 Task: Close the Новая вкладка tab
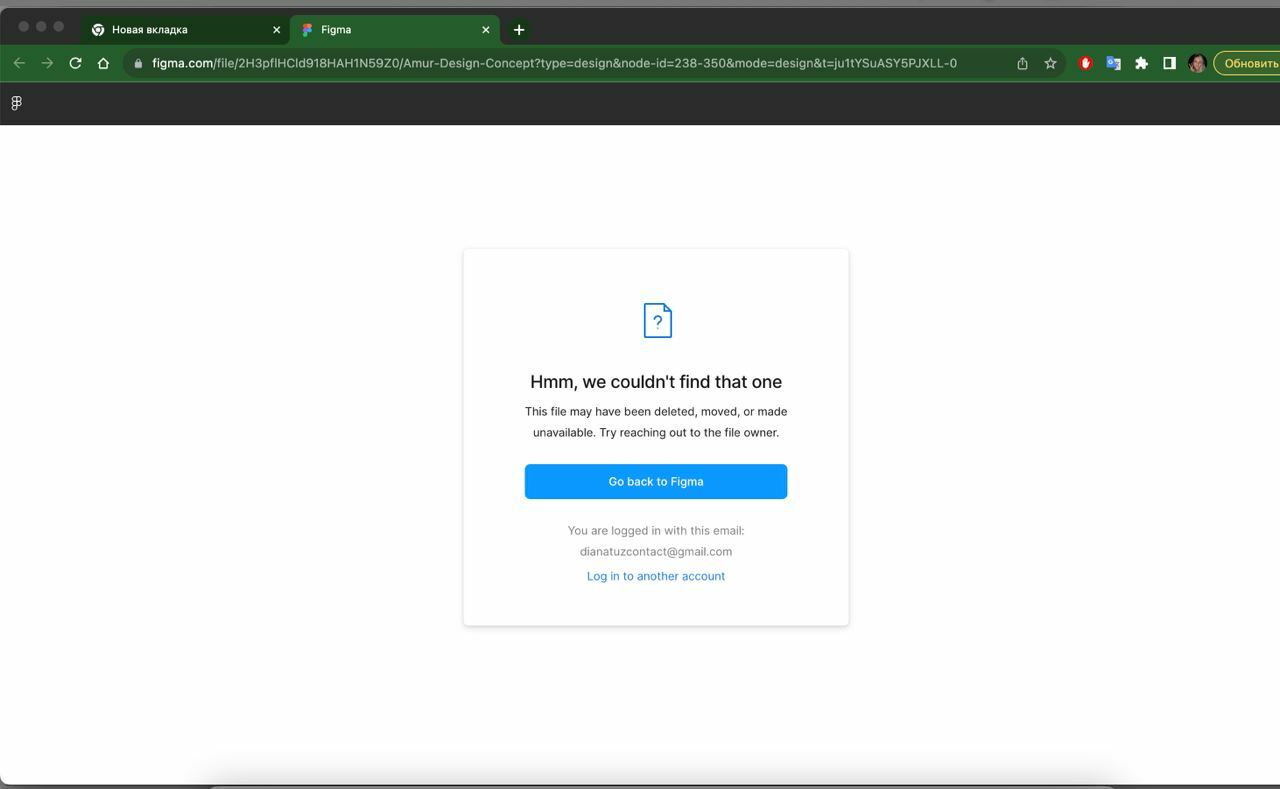[x=277, y=30]
